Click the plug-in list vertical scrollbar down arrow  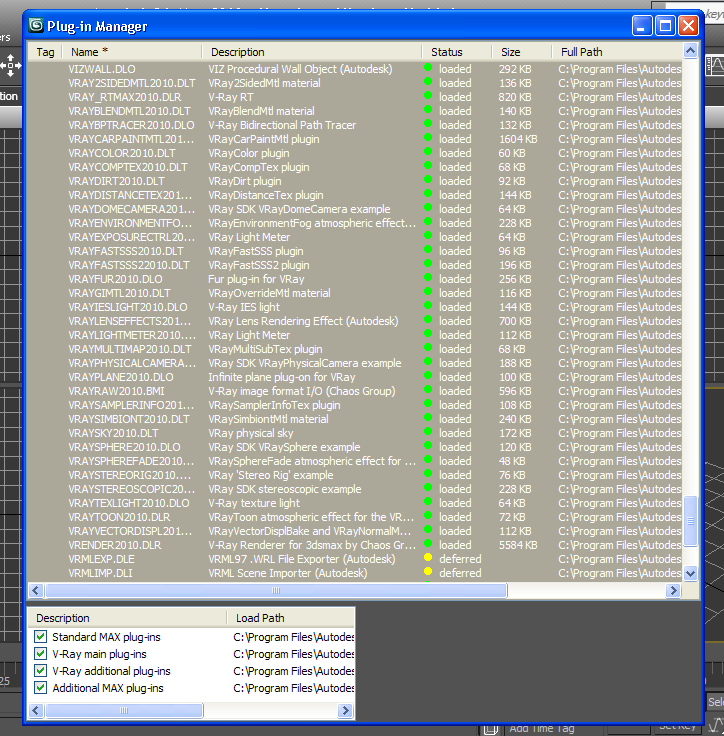pos(690,573)
